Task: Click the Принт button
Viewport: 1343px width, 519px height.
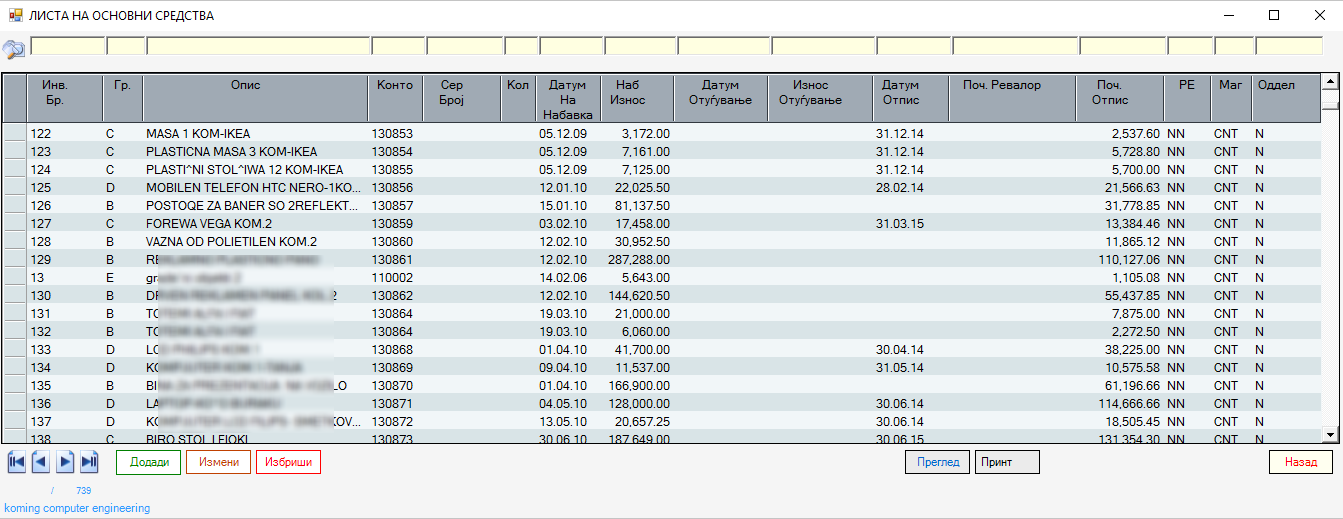Action: coord(1007,462)
